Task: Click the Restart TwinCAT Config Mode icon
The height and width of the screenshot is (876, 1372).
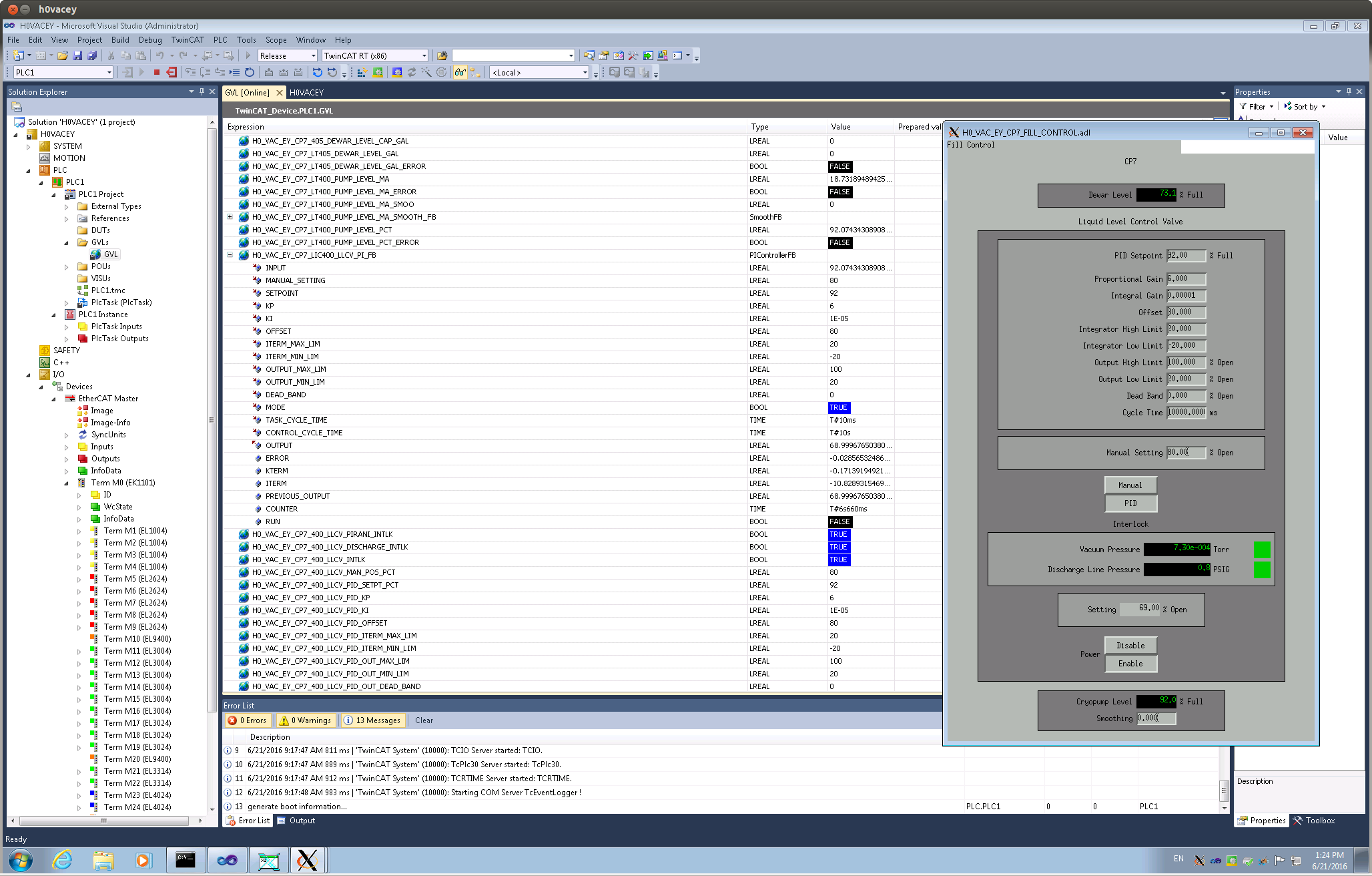Action: (x=397, y=72)
